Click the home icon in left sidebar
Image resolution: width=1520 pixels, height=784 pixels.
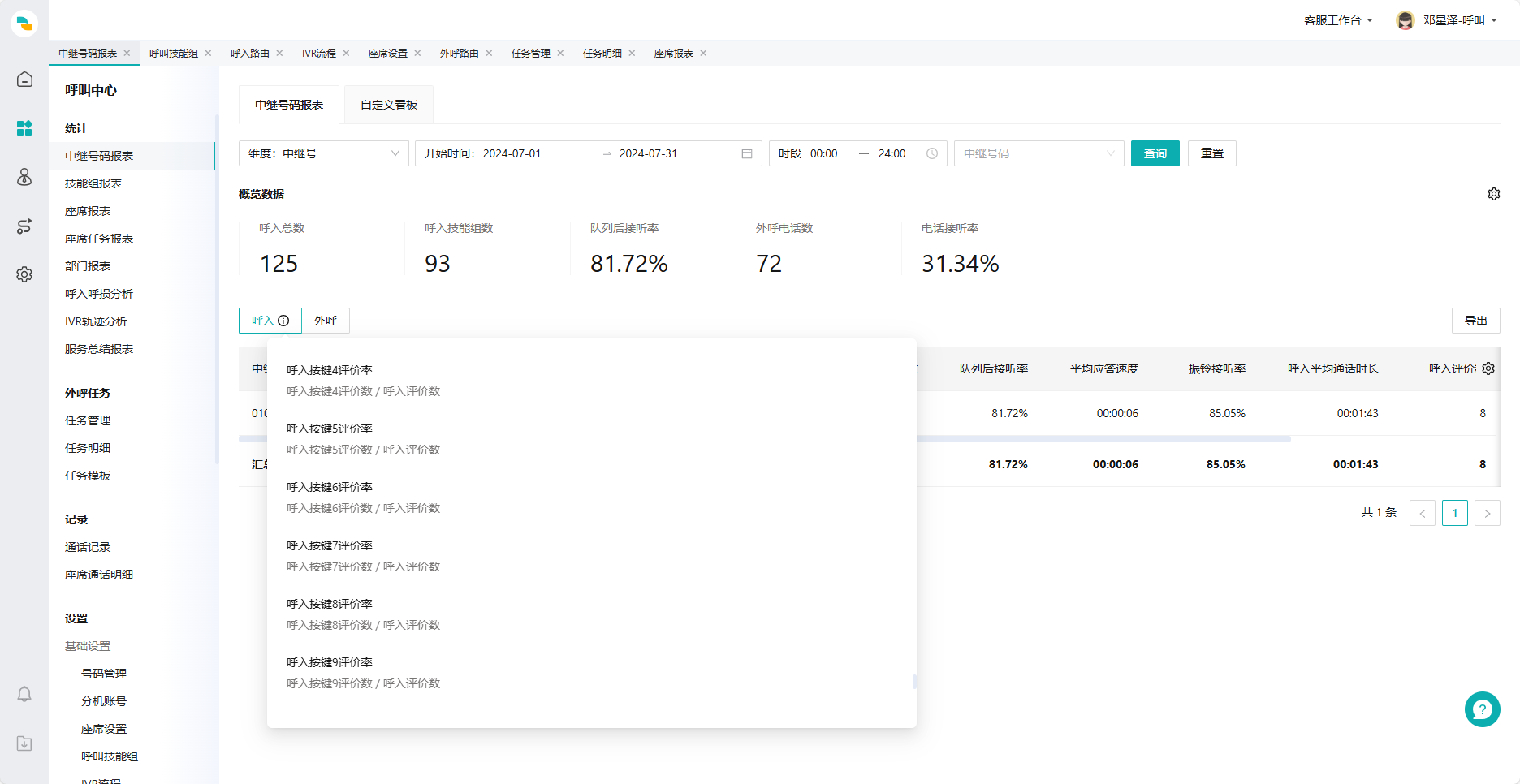point(24,80)
